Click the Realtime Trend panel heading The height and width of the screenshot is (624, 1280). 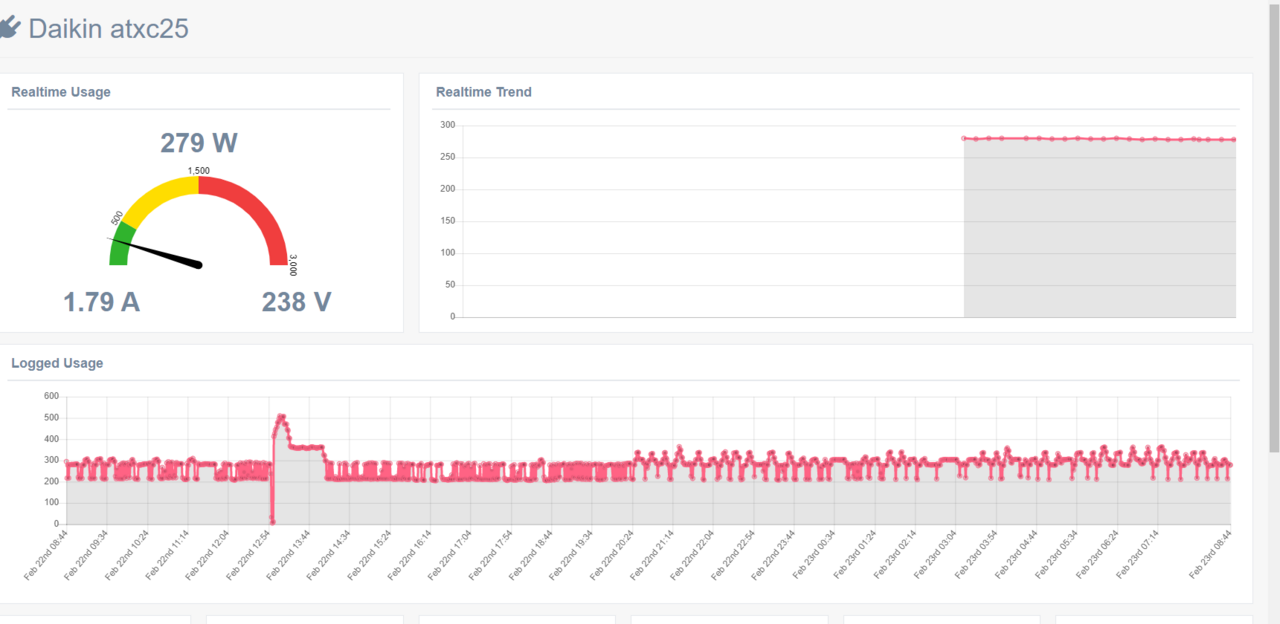pos(484,92)
